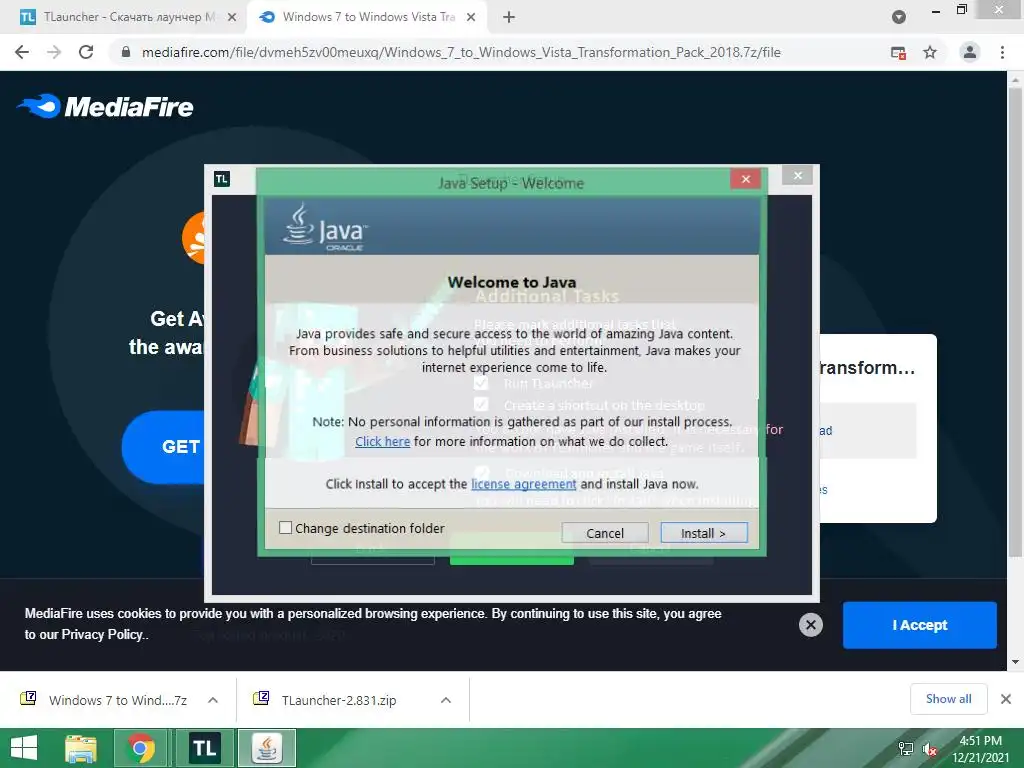Image resolution: width=1024 pixels, height=768 pixels.
Task: Open File Explorer from taskbar
Action: point(81,748)
